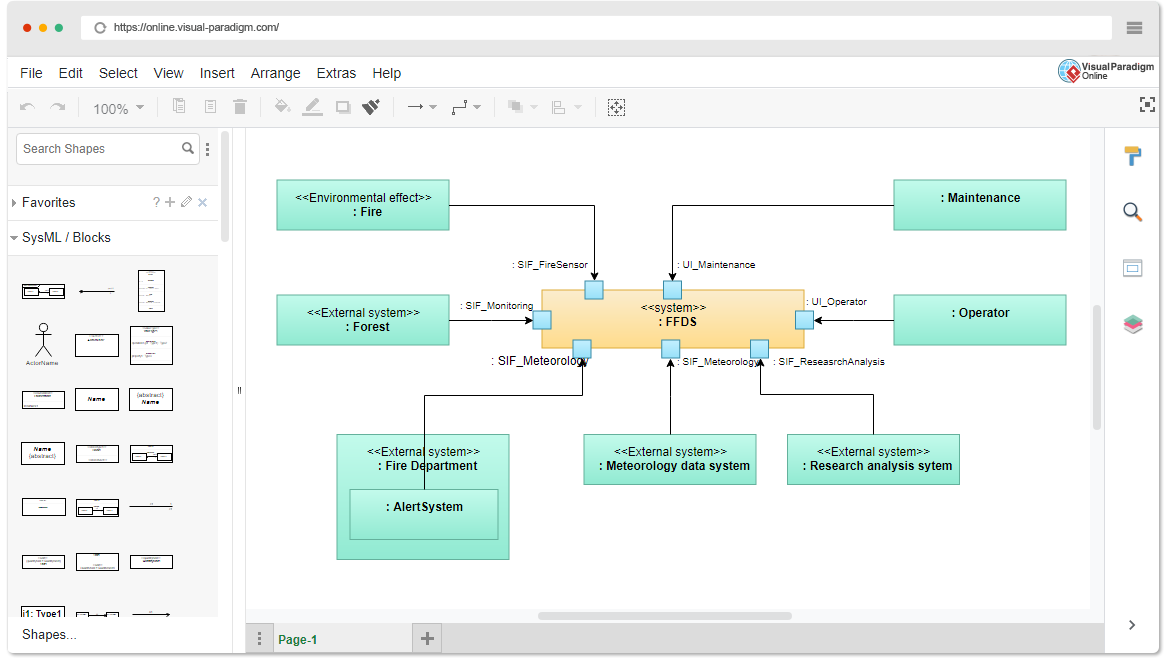Switch to the Page-1 tab
This screenshot has height=665, width=1170.
point(297,639)
